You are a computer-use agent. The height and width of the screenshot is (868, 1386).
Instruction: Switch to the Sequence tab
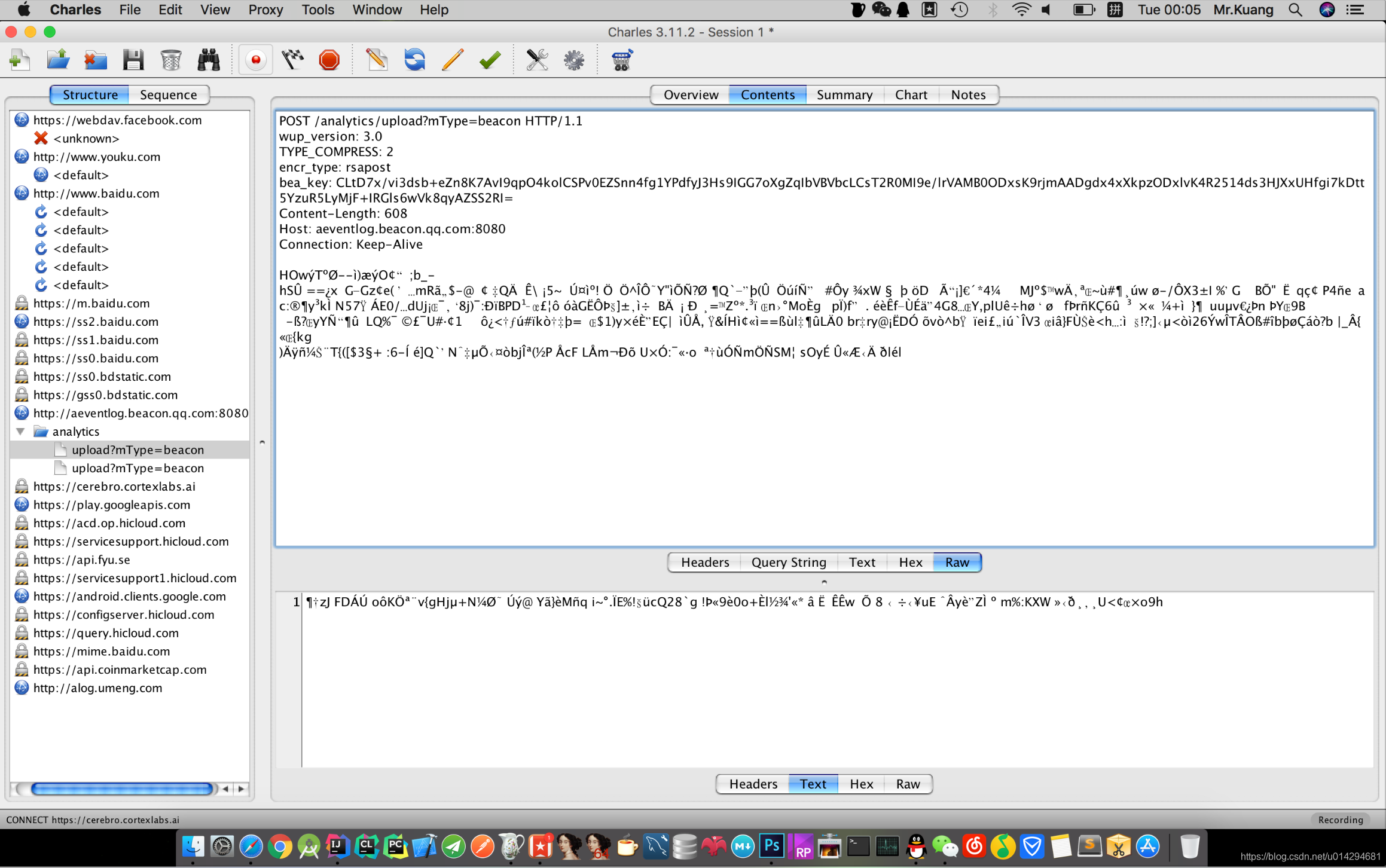(x=168, y=94)
